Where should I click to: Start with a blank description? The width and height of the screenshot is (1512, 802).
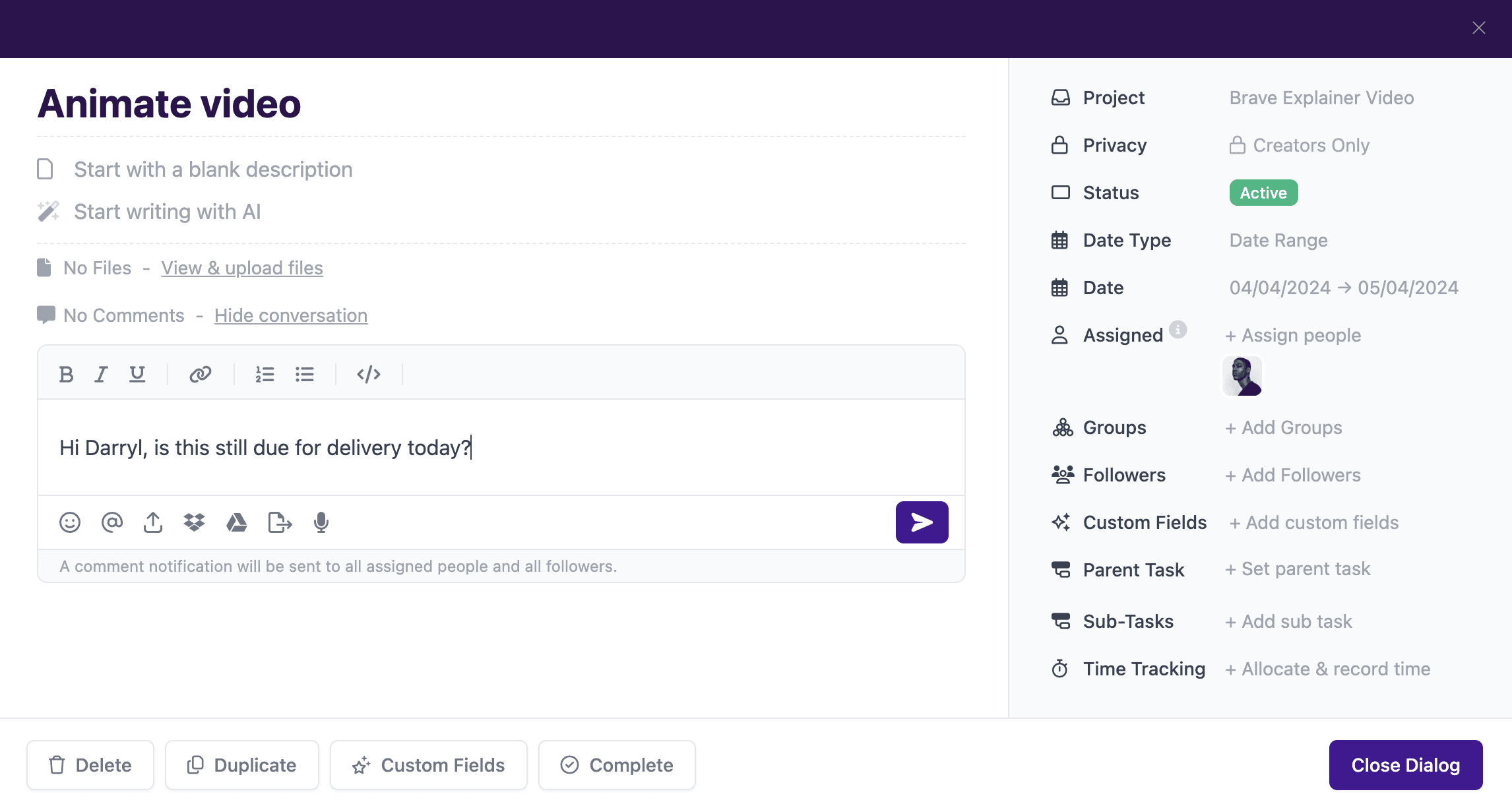(x=212, y=170)
